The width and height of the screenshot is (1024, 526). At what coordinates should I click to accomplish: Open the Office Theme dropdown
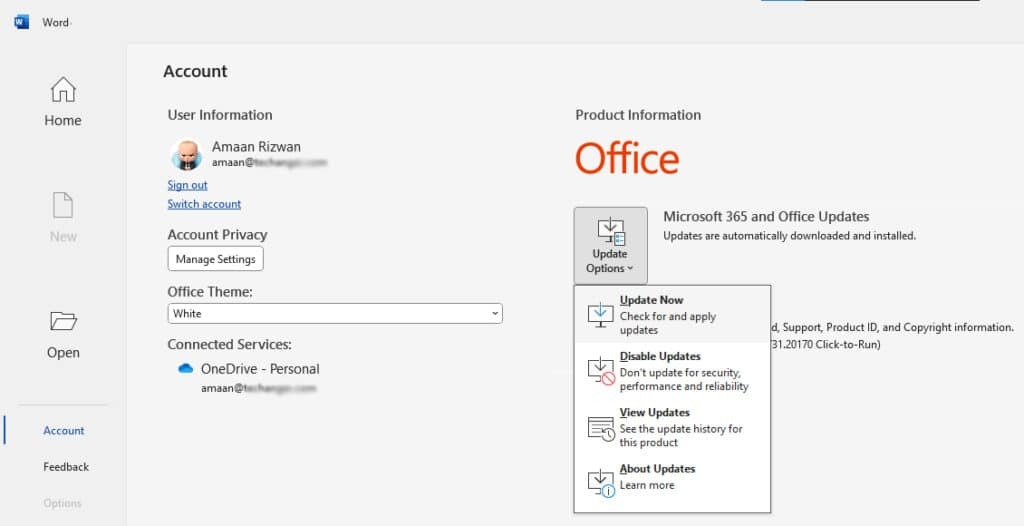335,314
